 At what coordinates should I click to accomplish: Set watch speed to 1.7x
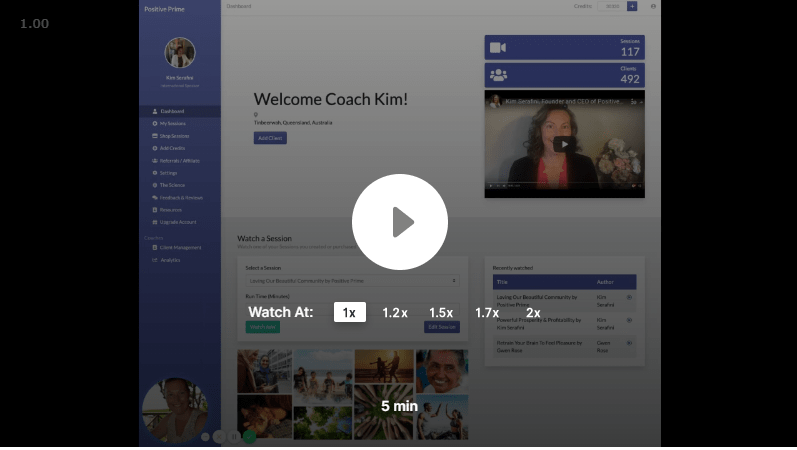coord(487,313)
